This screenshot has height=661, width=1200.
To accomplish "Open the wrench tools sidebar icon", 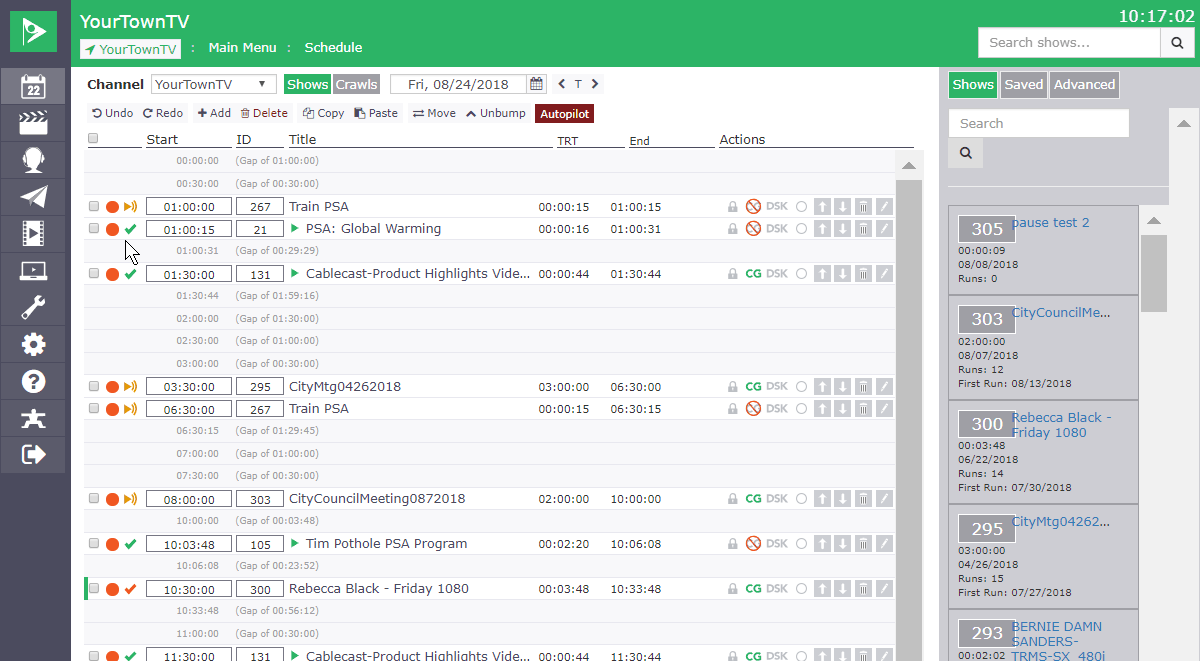I will [x=33, y=308].
